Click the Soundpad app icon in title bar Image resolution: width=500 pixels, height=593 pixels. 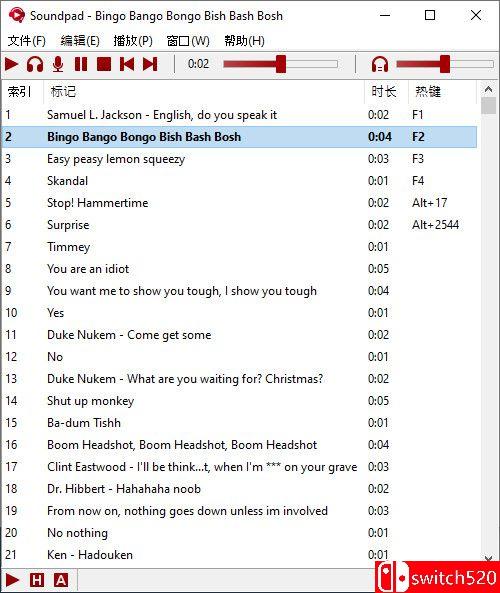tap(16, 16)
